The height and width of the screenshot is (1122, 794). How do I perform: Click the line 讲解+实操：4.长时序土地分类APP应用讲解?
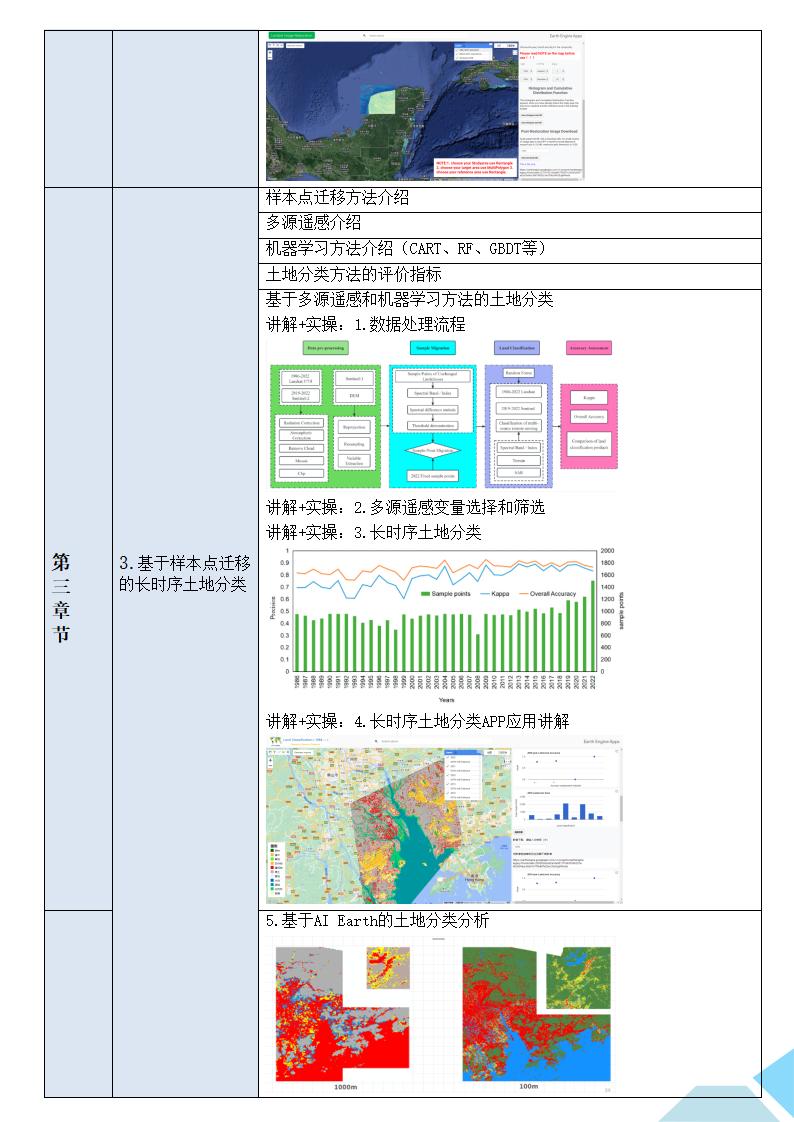tap(418, 721)
